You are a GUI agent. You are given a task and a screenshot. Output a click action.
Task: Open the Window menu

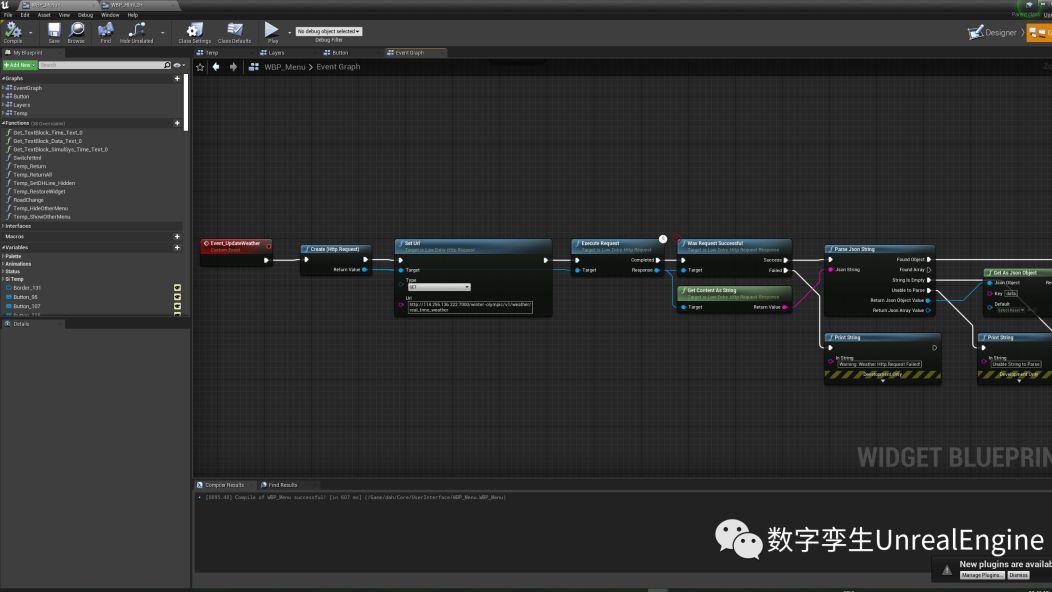pos(110,15)
